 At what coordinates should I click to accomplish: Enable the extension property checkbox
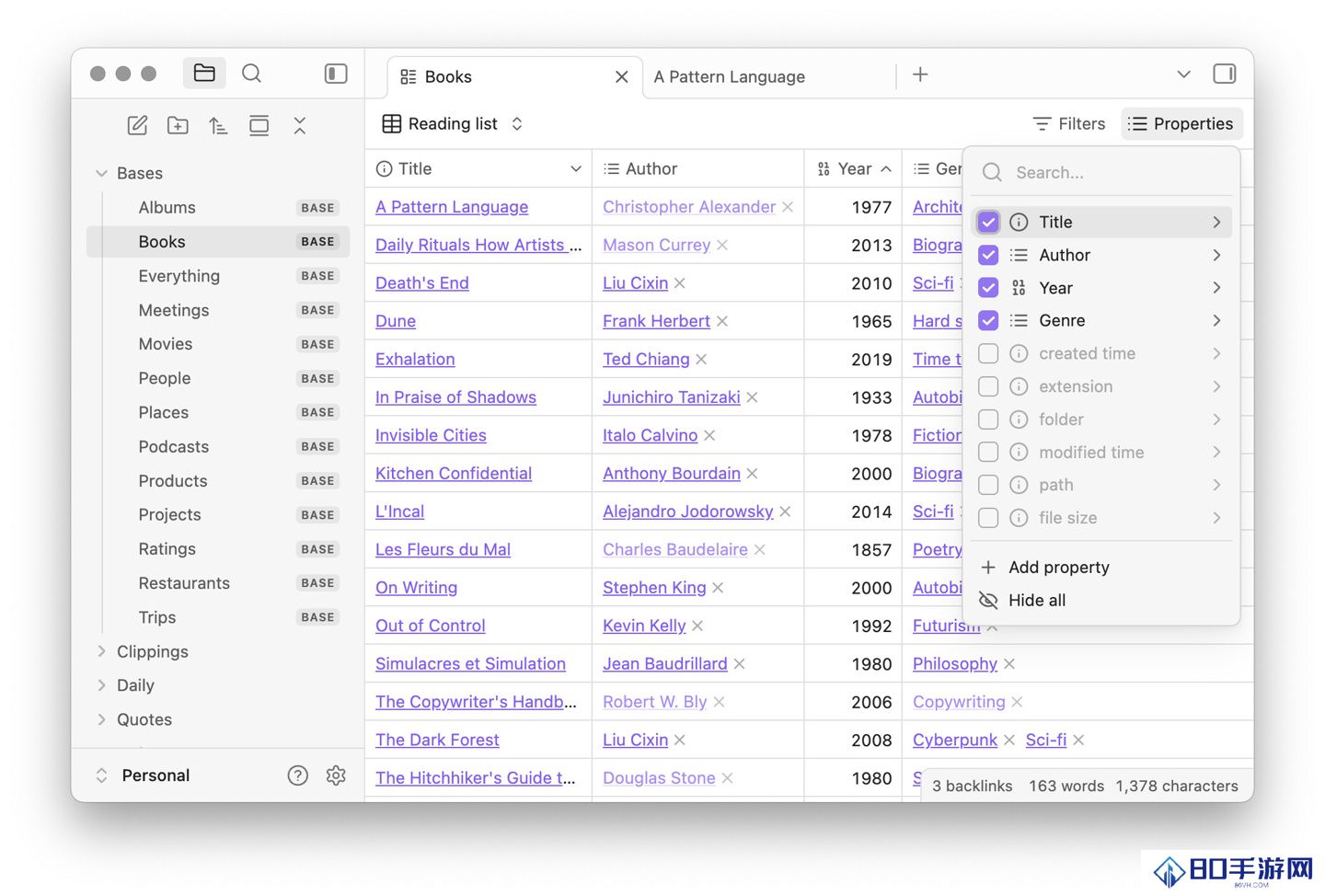click(x=988, y=386)
